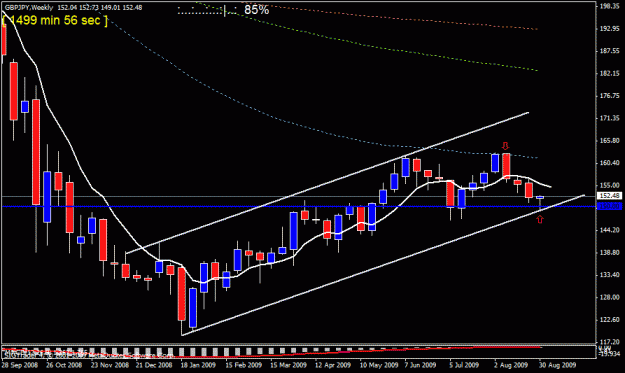The image size is (625, 373).
Task: Click the OHLC values next to the chart title
Action: coord(100,7)
